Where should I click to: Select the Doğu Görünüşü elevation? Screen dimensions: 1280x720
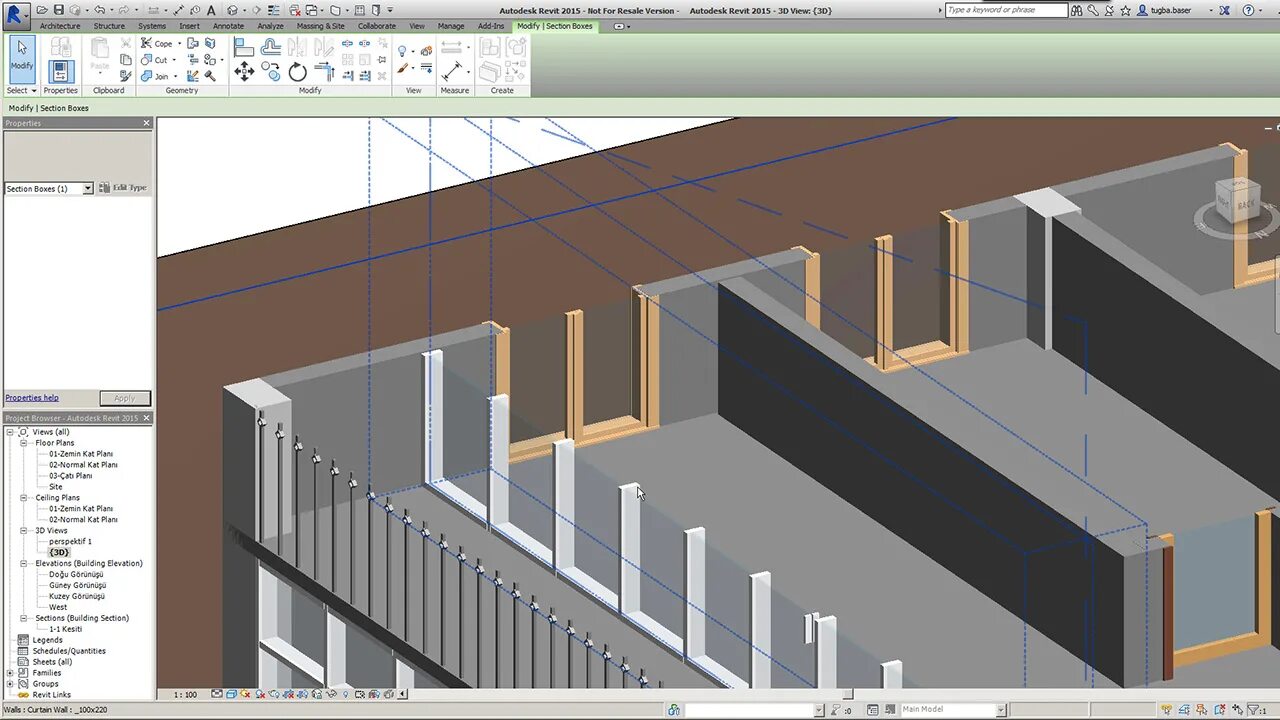76,575
